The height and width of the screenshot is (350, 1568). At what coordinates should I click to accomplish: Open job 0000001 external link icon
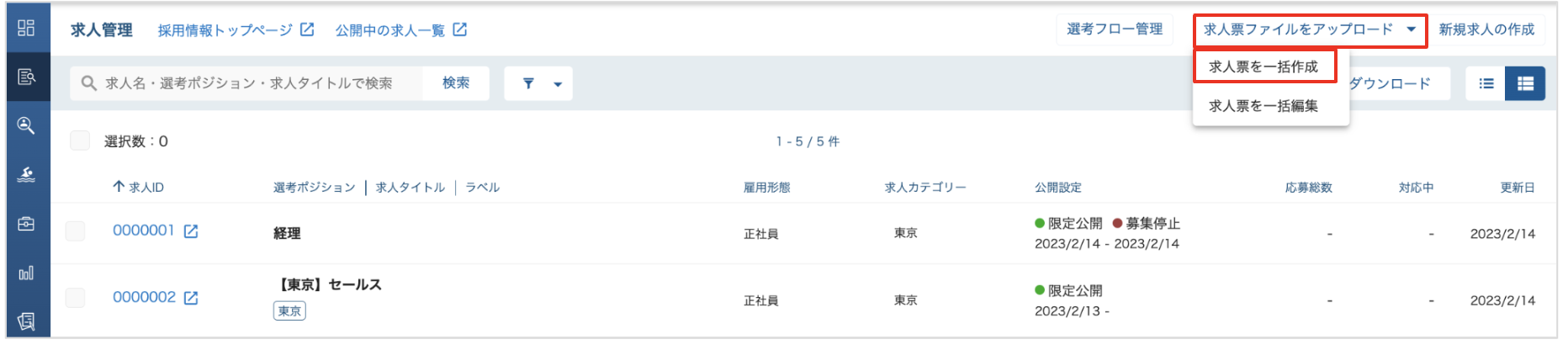coord(191,231)
